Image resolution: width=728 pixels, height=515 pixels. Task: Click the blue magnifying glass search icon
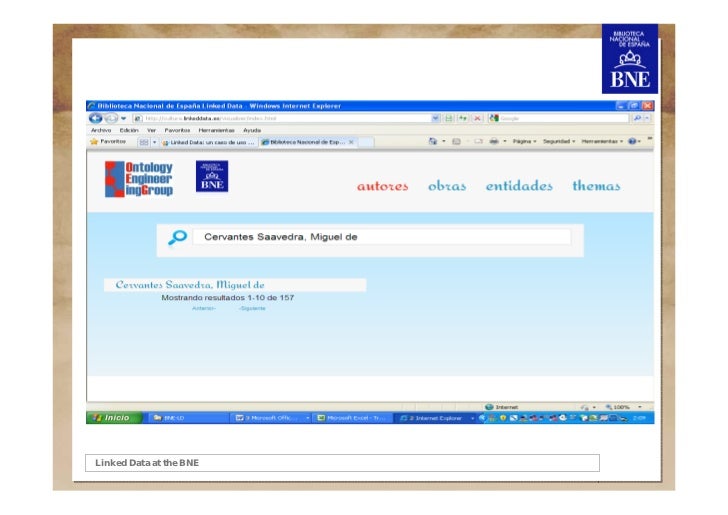coord(177,237)
